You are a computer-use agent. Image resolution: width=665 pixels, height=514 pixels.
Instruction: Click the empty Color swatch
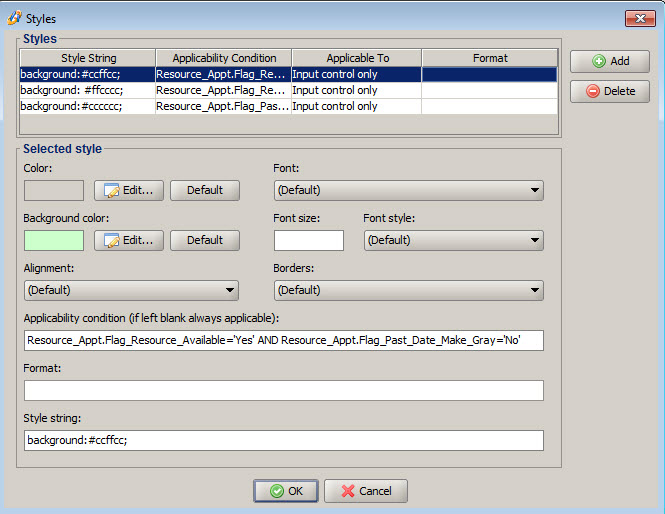(x=54, y=190)
